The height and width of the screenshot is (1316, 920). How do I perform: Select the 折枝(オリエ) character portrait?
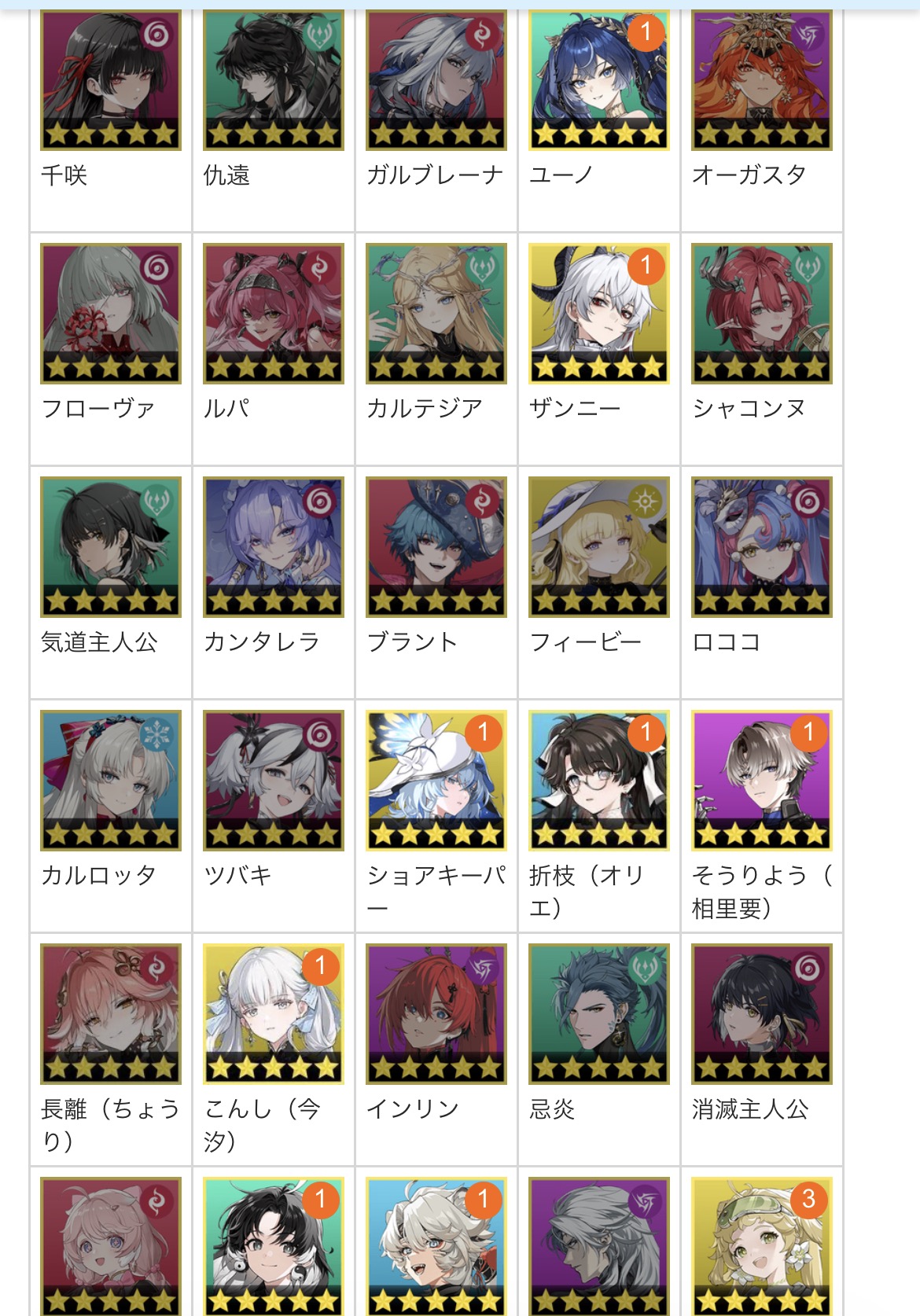(599, 781)
